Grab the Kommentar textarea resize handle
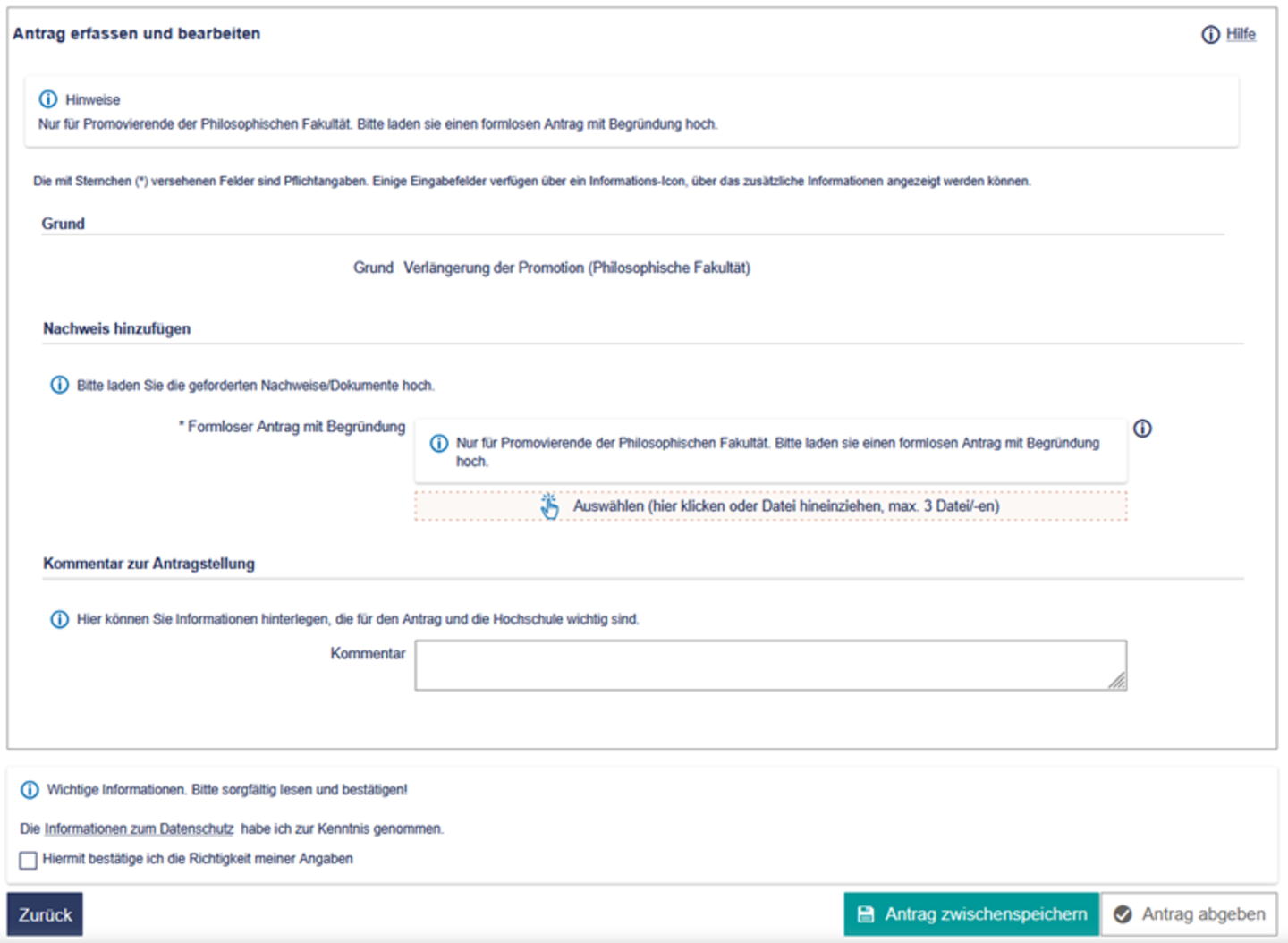1288x943 pixels. [x=1116, y=681]
